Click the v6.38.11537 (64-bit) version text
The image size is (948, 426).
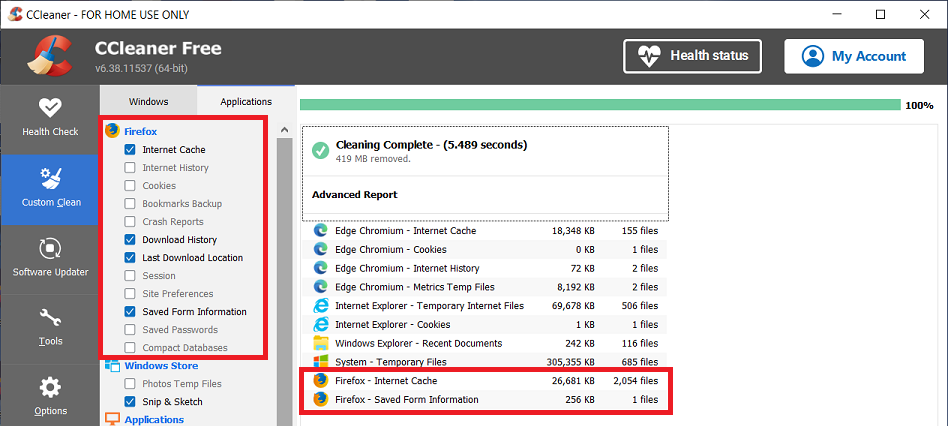pos(141,68)
